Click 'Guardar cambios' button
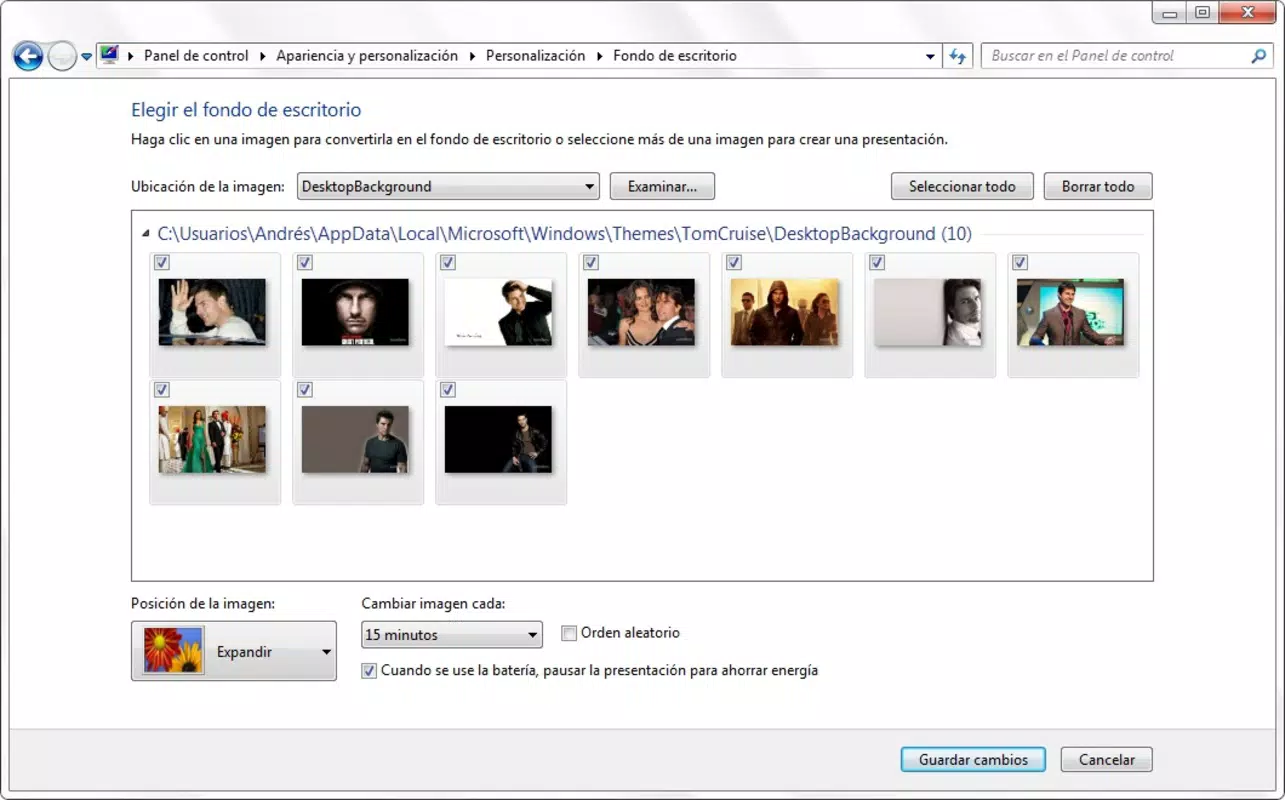 click(x=973, y=760)
